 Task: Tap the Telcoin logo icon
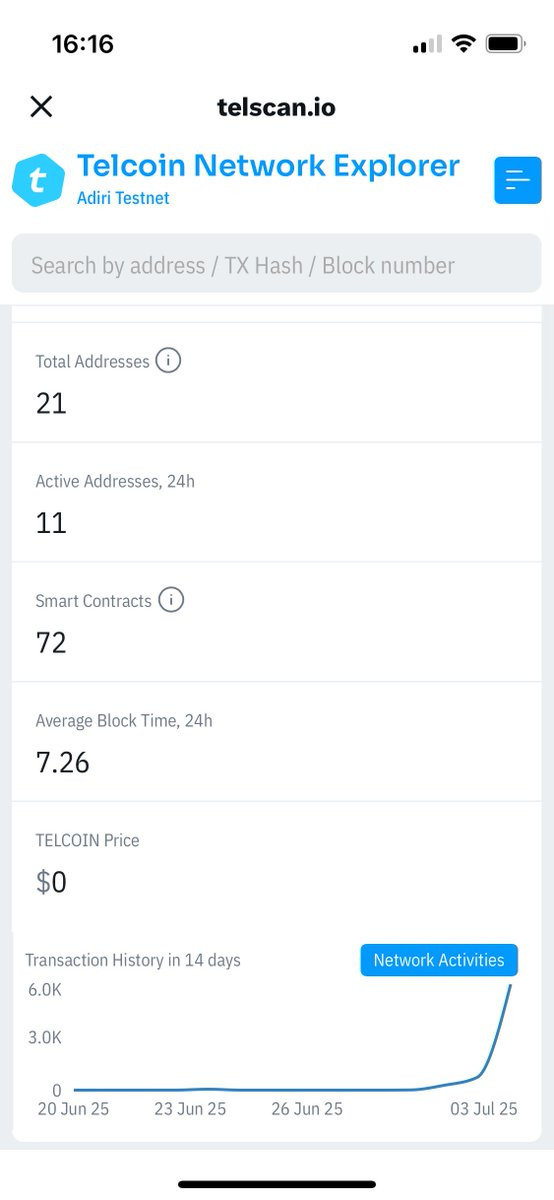pos(38,180)
